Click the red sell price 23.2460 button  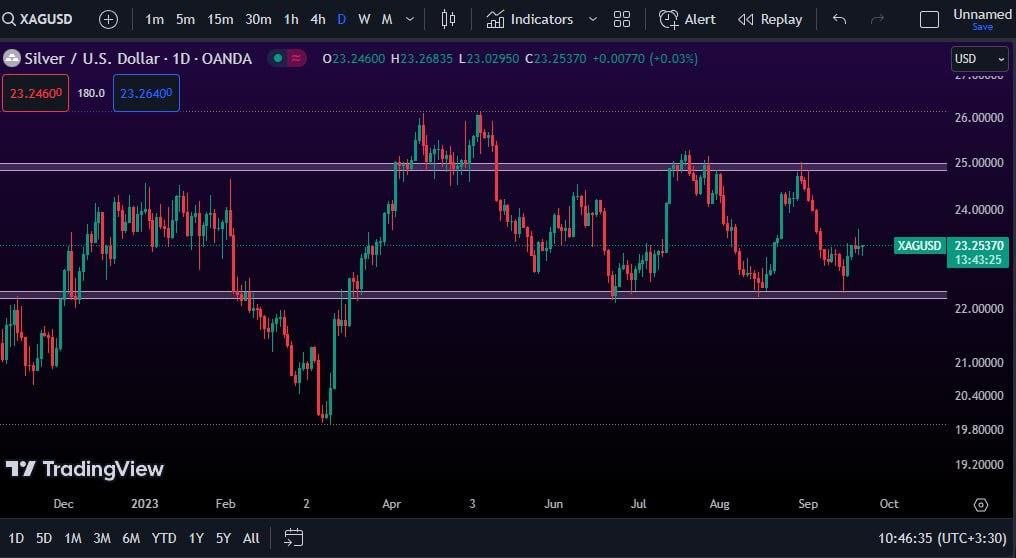point(35,93)
